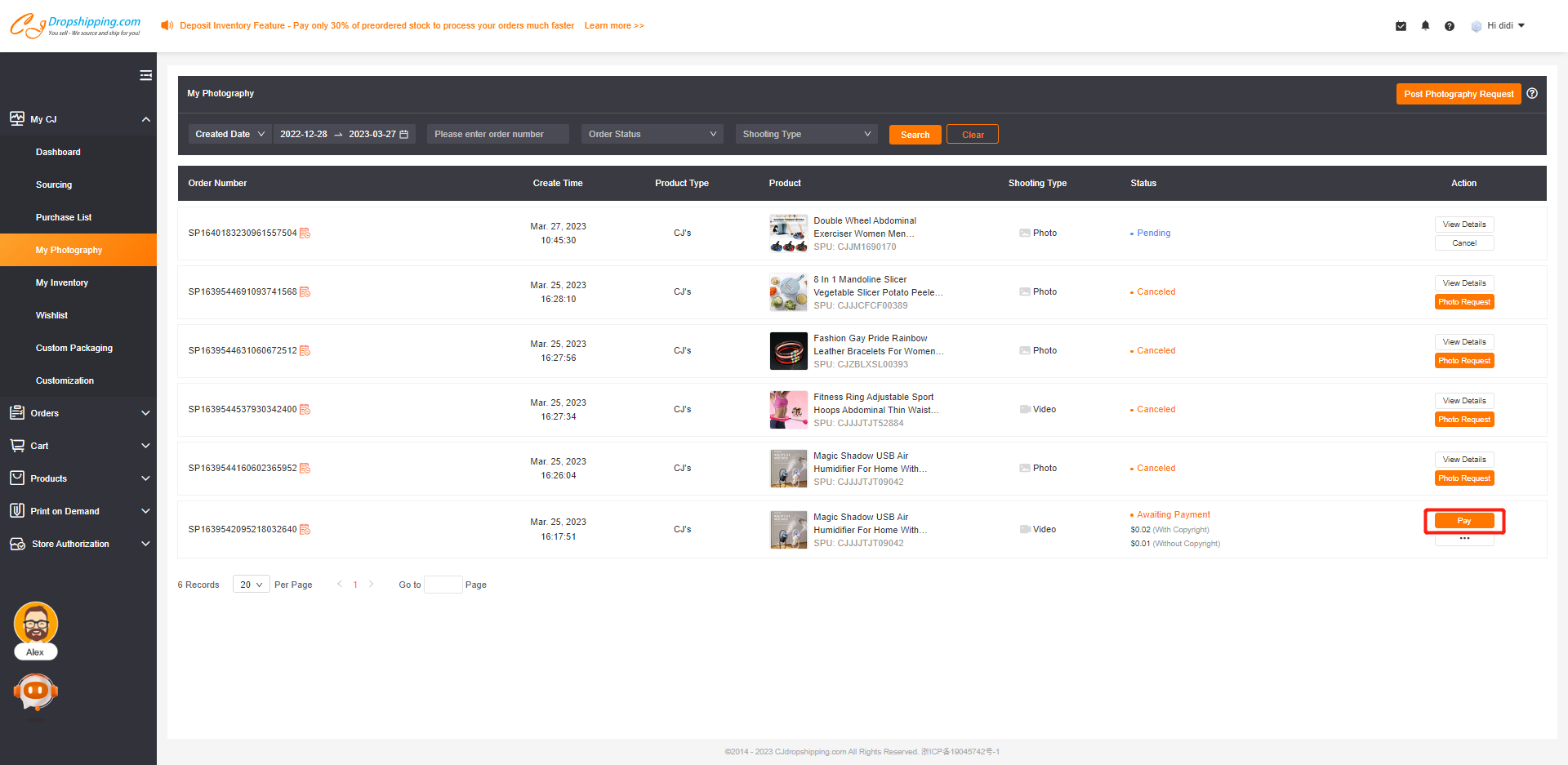Open Dashboard from the sidebar
The height and width of the screenshot is (765, 1568).
click(x=58, y=152)
